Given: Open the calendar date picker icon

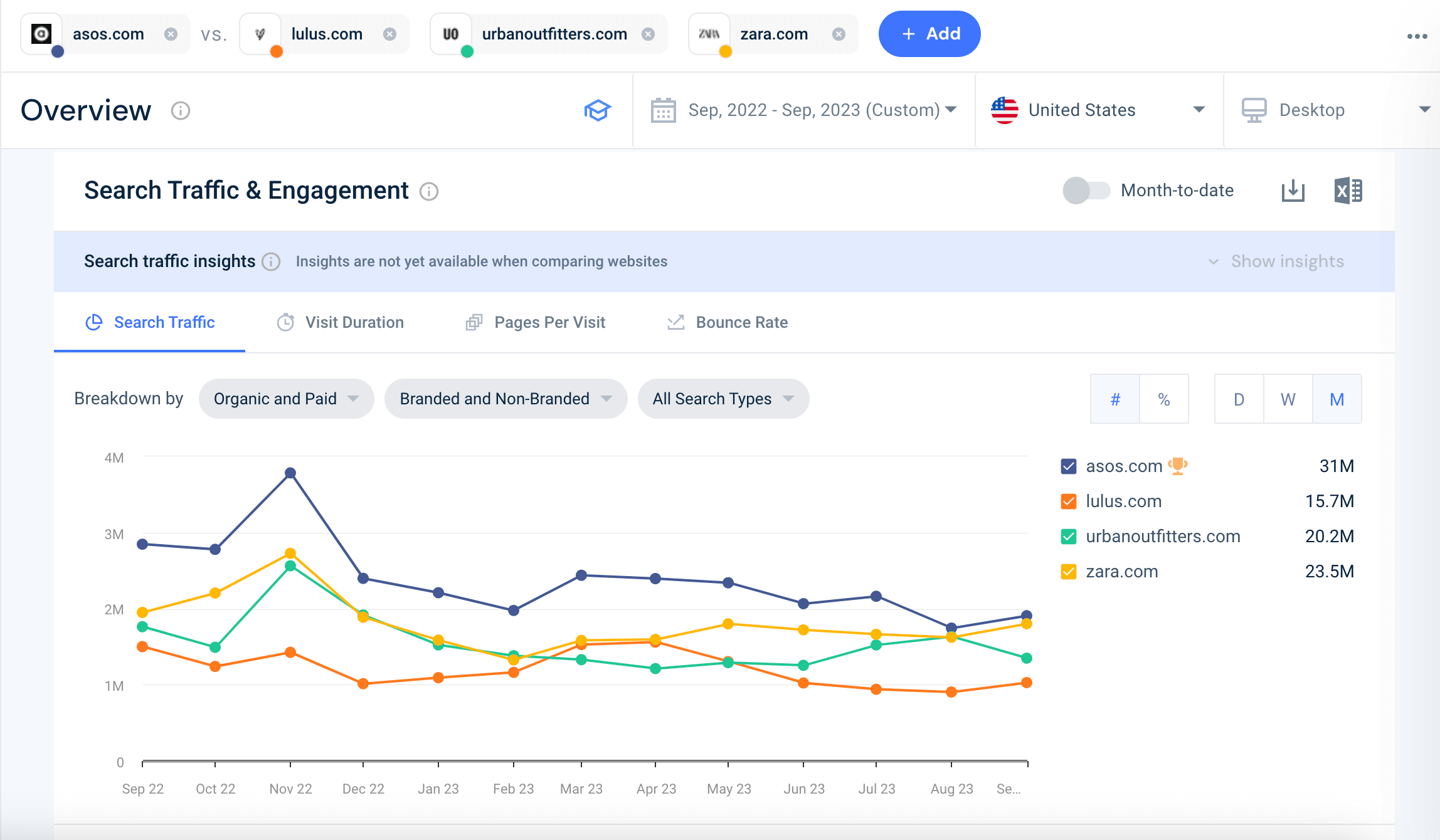Looking at the screenshot, I should 663,110.
